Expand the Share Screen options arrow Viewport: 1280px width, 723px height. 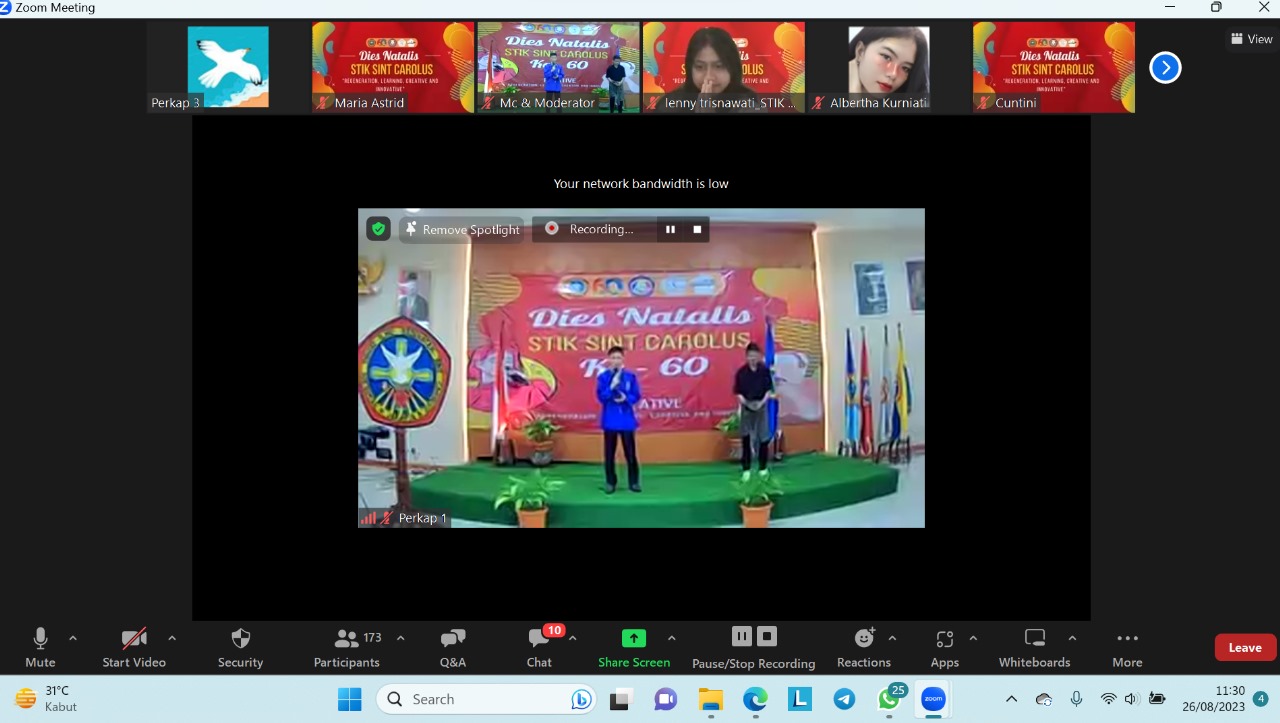pyautogui.click(x=671, y=638)
